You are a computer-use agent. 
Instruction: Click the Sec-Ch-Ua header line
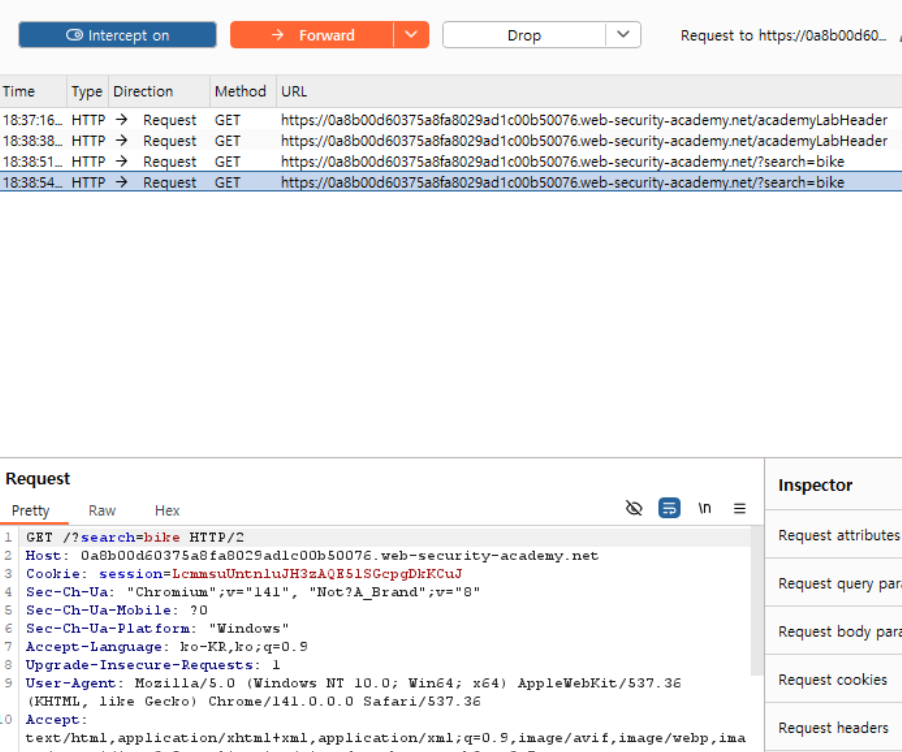pyautogui.click(x=253, y=592)
